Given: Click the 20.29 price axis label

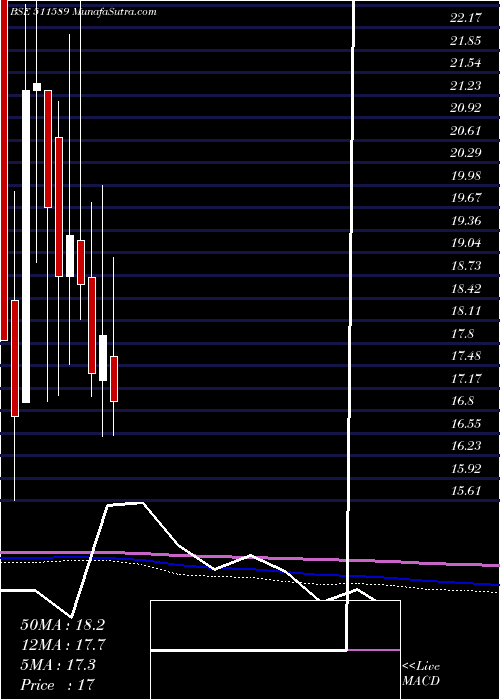Looking at the screenshot, I should pyautogui.click(x=466, y=153).
